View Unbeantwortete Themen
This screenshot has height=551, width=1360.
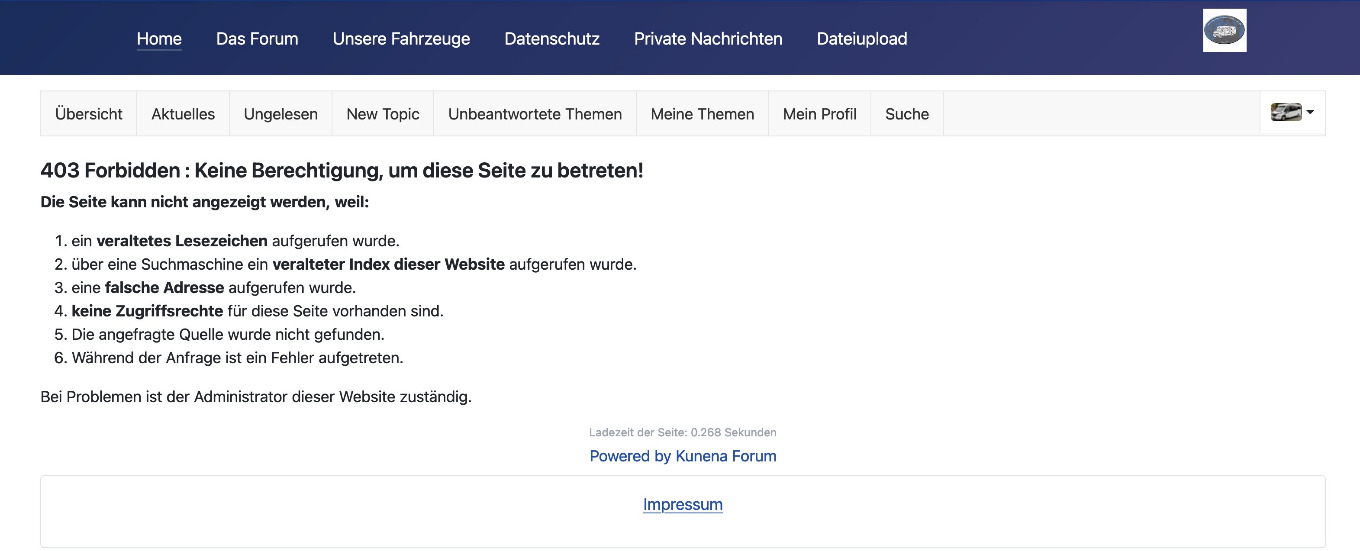tap(535, 114)
